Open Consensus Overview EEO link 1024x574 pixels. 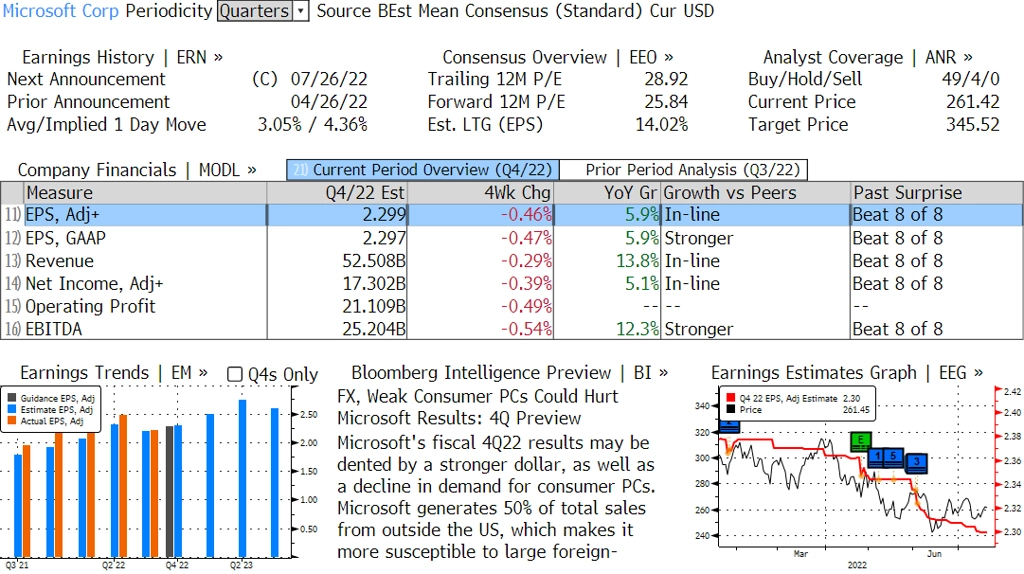tap(558, 57)
